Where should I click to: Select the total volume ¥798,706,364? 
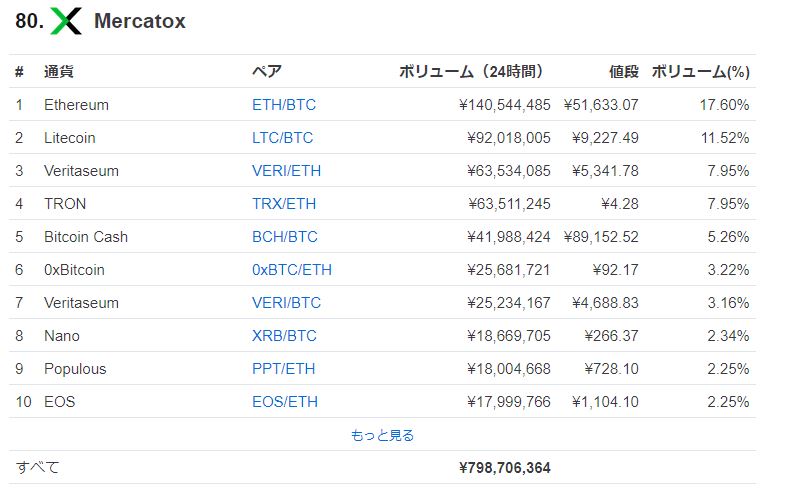504,467
